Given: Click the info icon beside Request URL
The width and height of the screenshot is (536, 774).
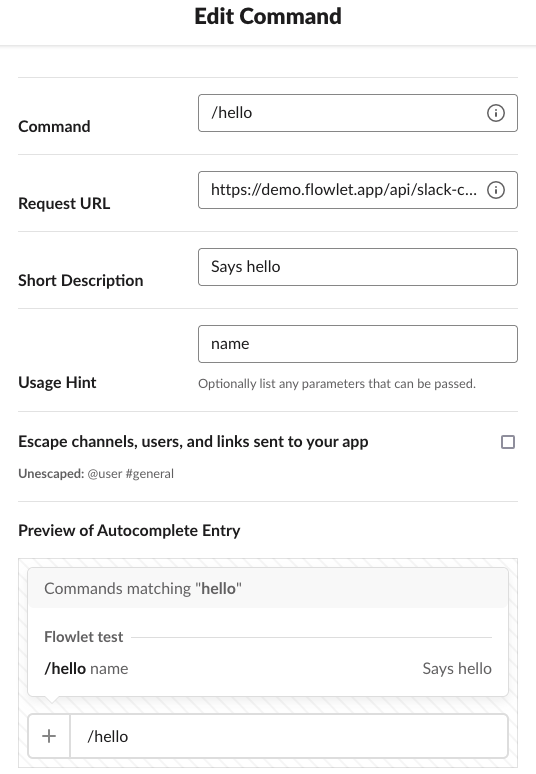Looking at the screenshot, I should click(x=496, y=190).
